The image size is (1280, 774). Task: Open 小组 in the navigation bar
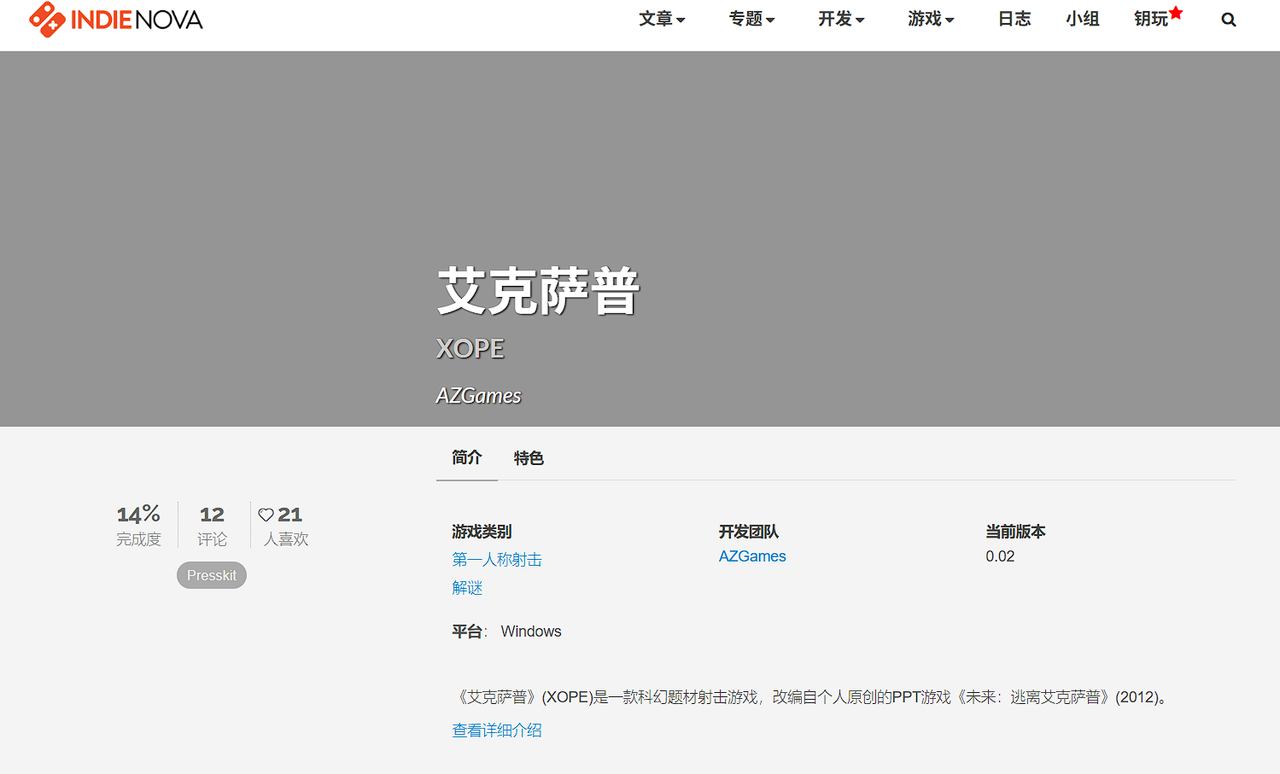pyautogui.click(x=1082, y=19)
